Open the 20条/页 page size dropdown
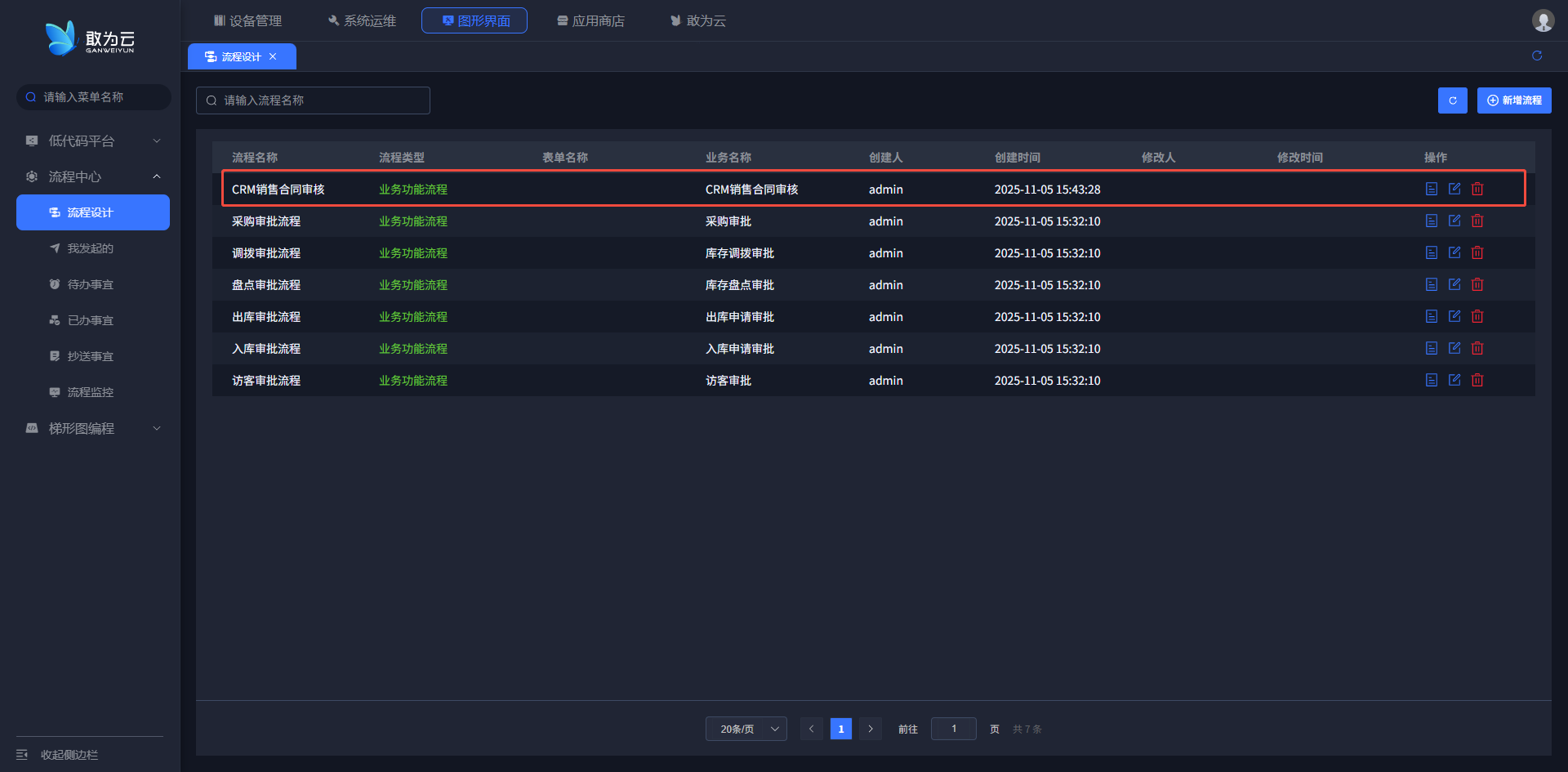The width and height of the screenshot is (1568, 772). 746,729
